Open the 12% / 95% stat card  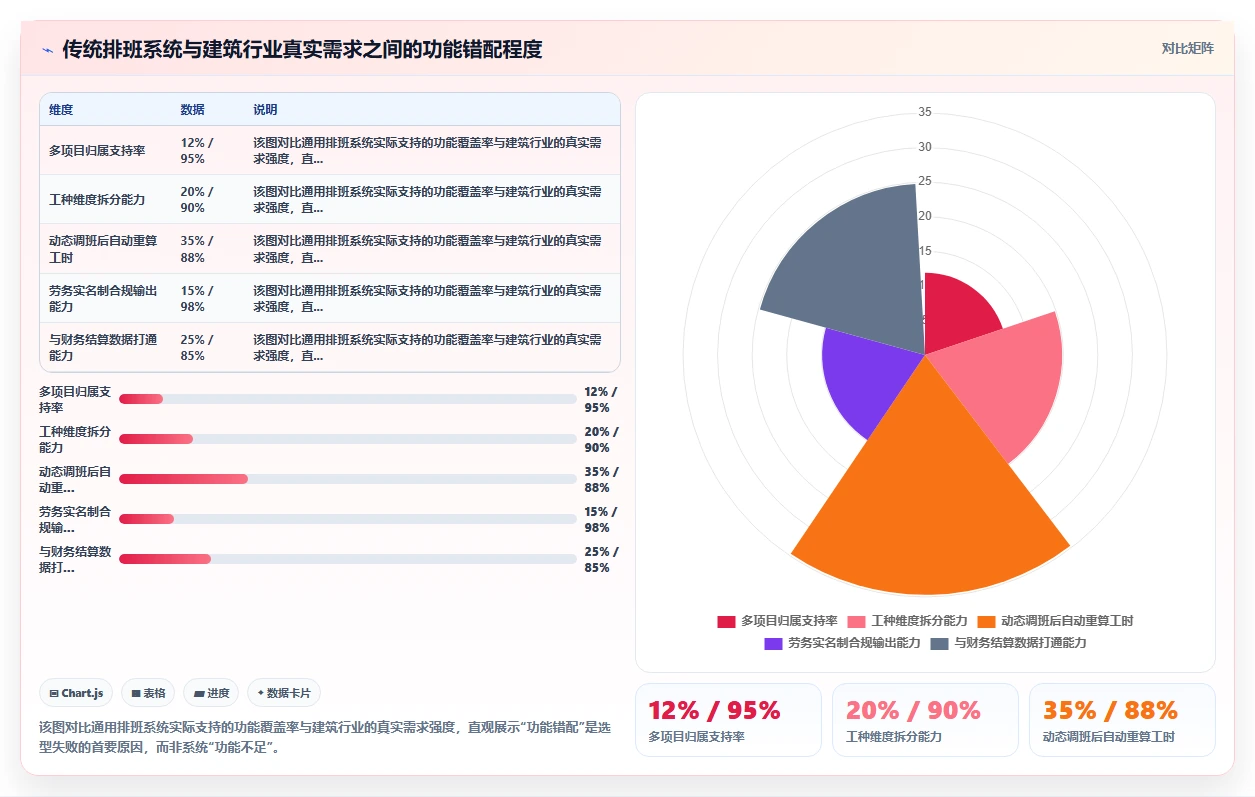[x=728, y=720]
